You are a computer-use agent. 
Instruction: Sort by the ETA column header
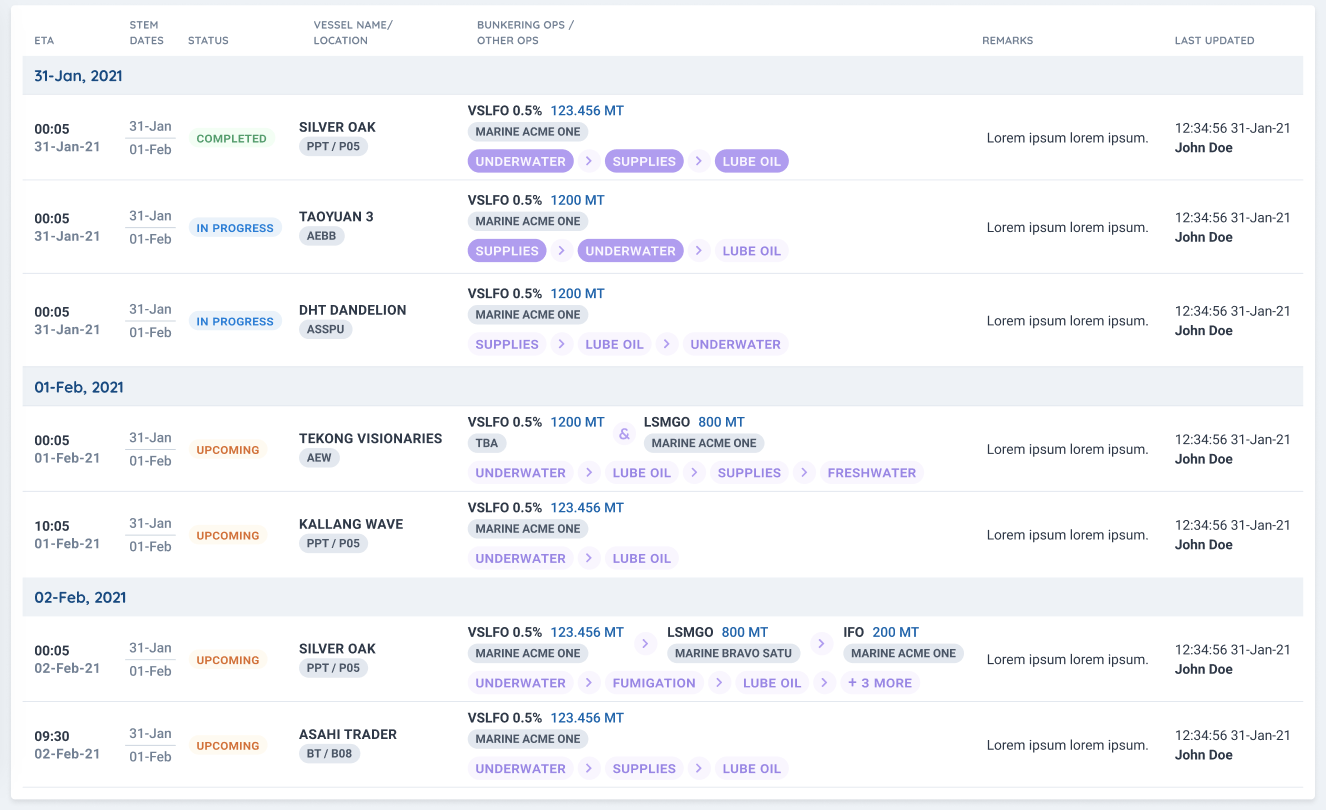[x=44, y=41]
